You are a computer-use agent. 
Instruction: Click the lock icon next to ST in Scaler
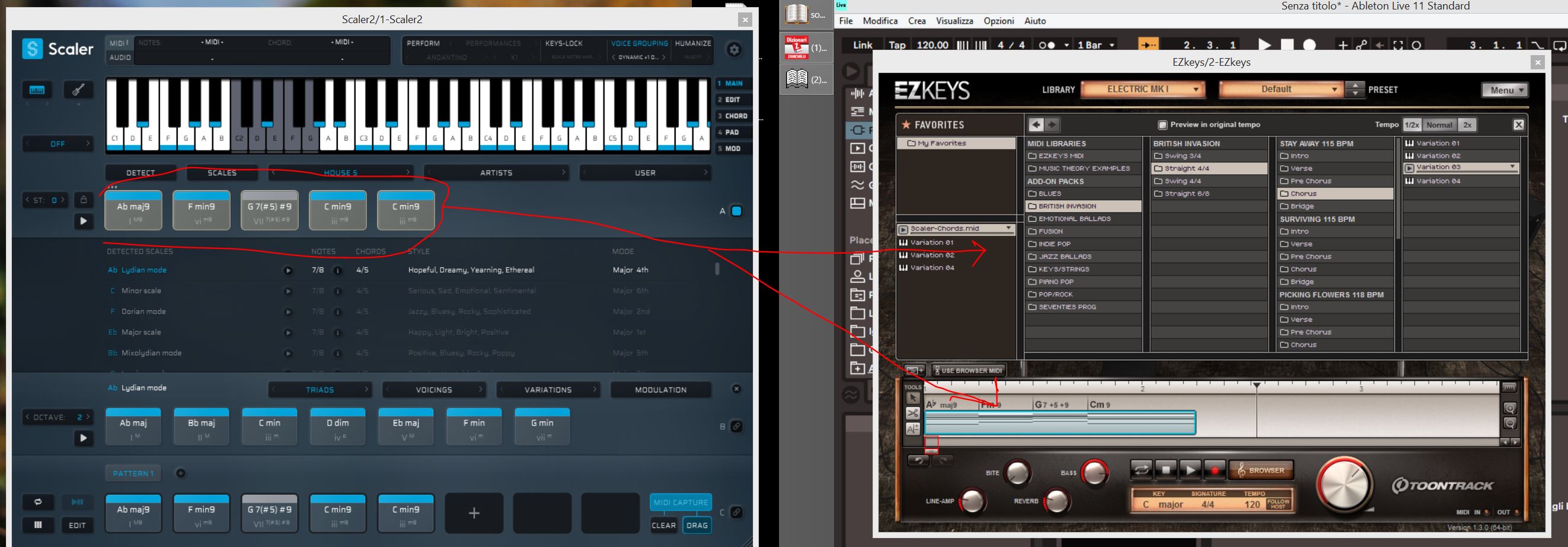tap(84, 200)
